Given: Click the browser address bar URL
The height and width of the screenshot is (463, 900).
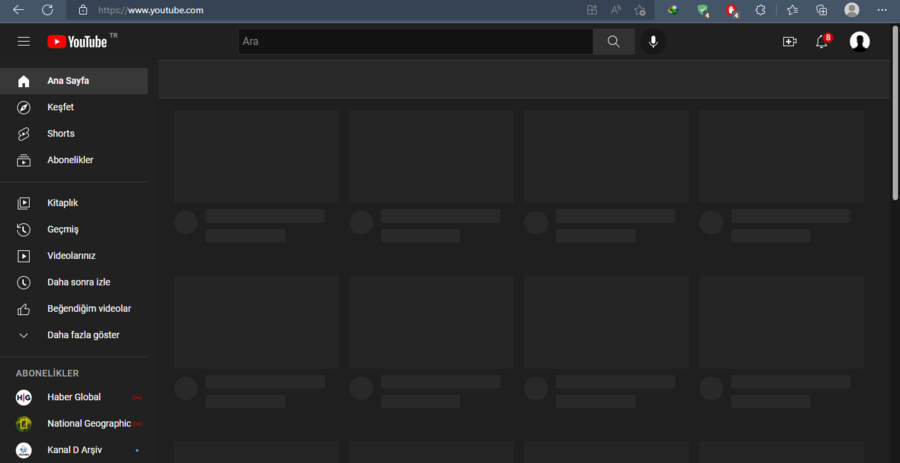Looking at the screenshot, I should coord(150,10).
